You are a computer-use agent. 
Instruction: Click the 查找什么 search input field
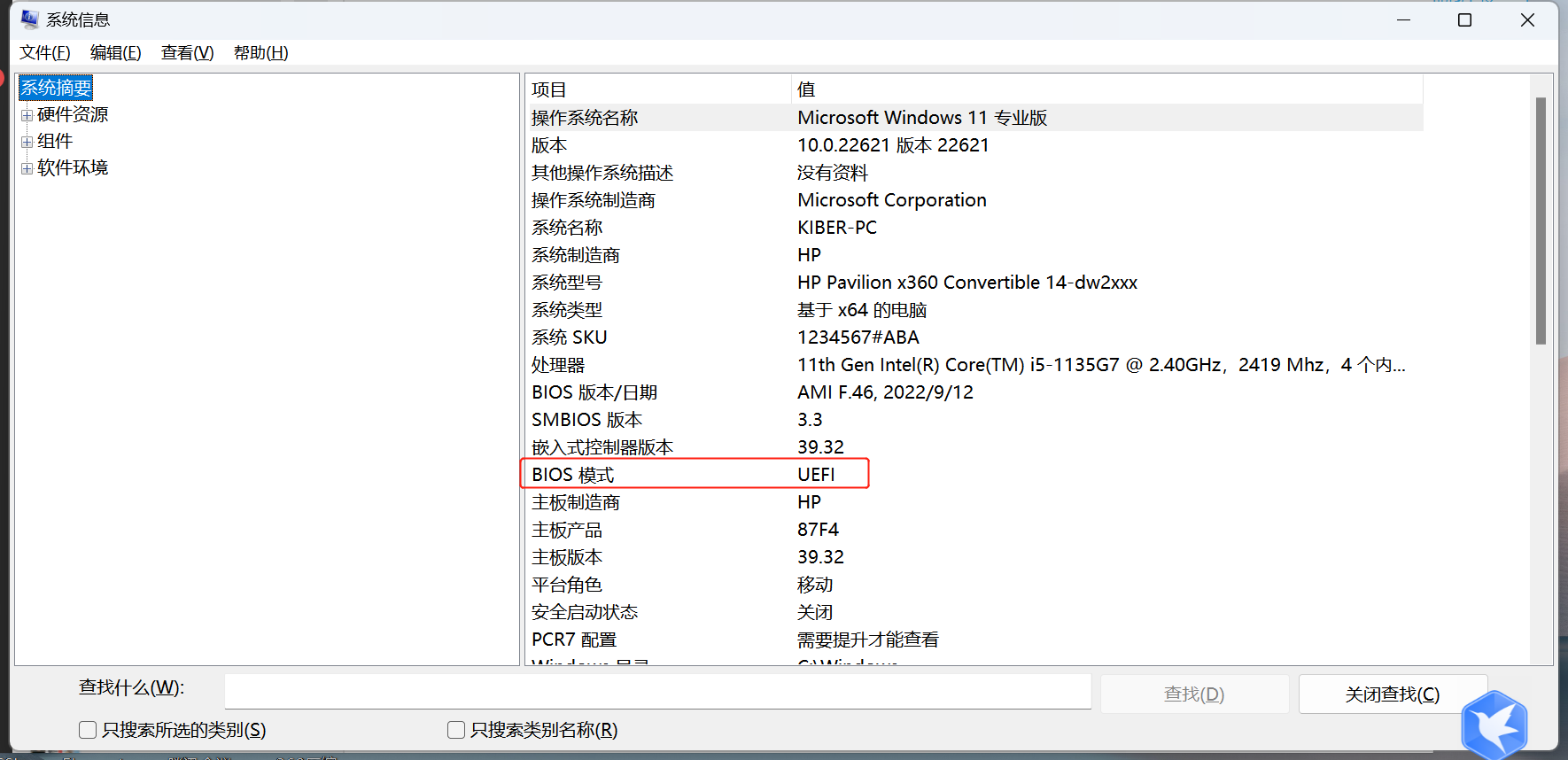click(x=657, y=691)
